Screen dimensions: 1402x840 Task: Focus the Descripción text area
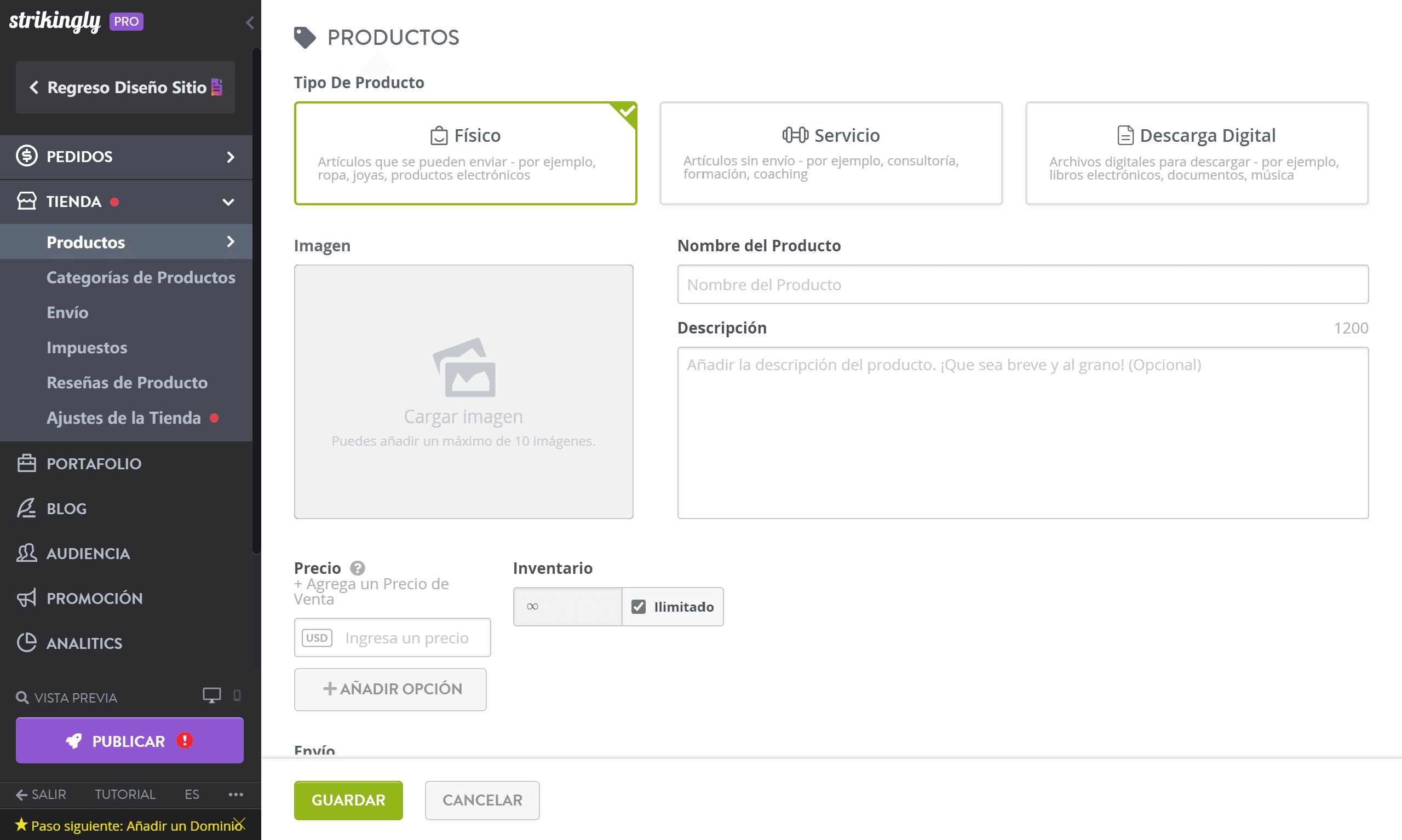pos(1023,433)
